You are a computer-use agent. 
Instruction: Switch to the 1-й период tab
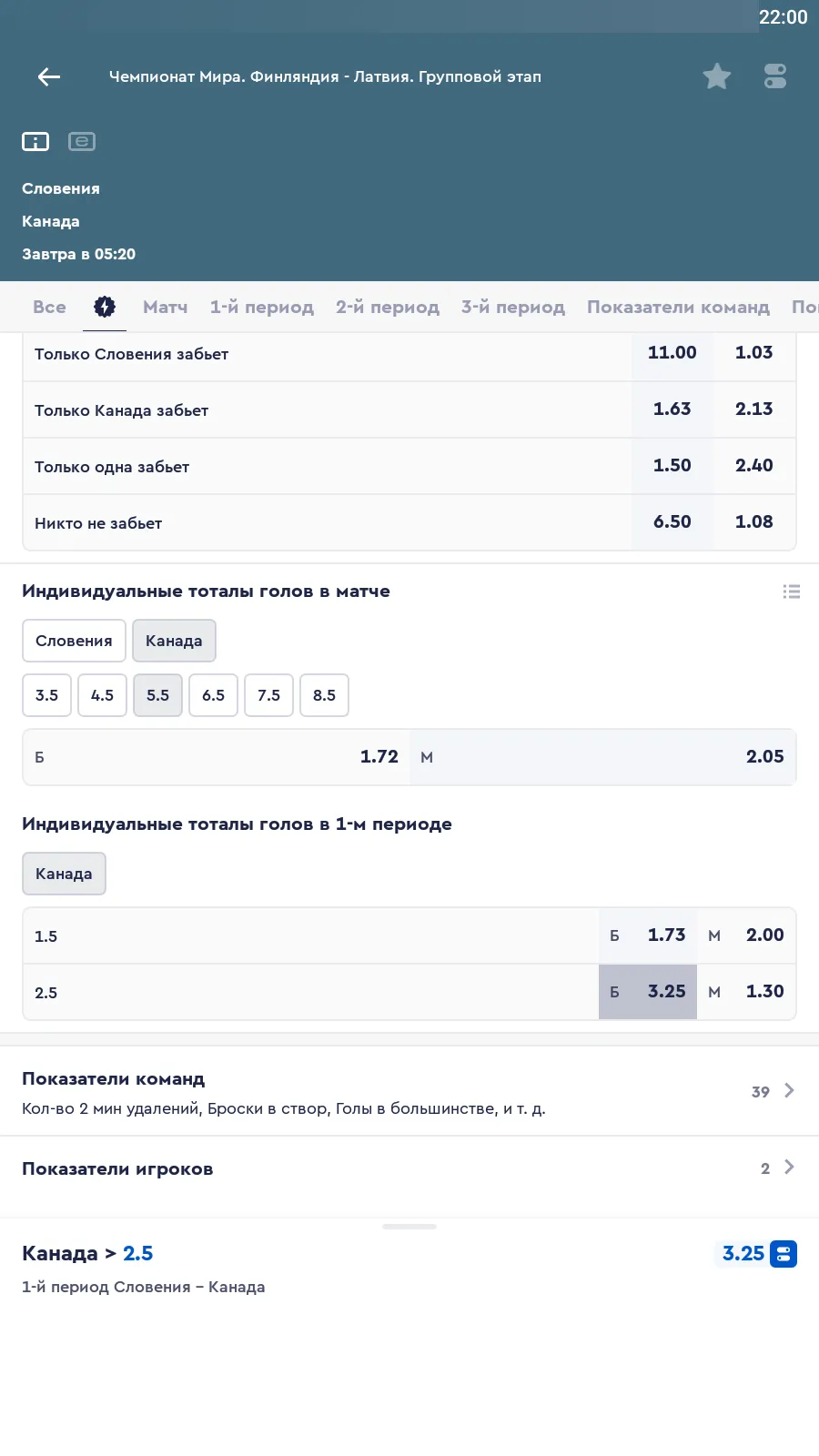pos(262,307)
